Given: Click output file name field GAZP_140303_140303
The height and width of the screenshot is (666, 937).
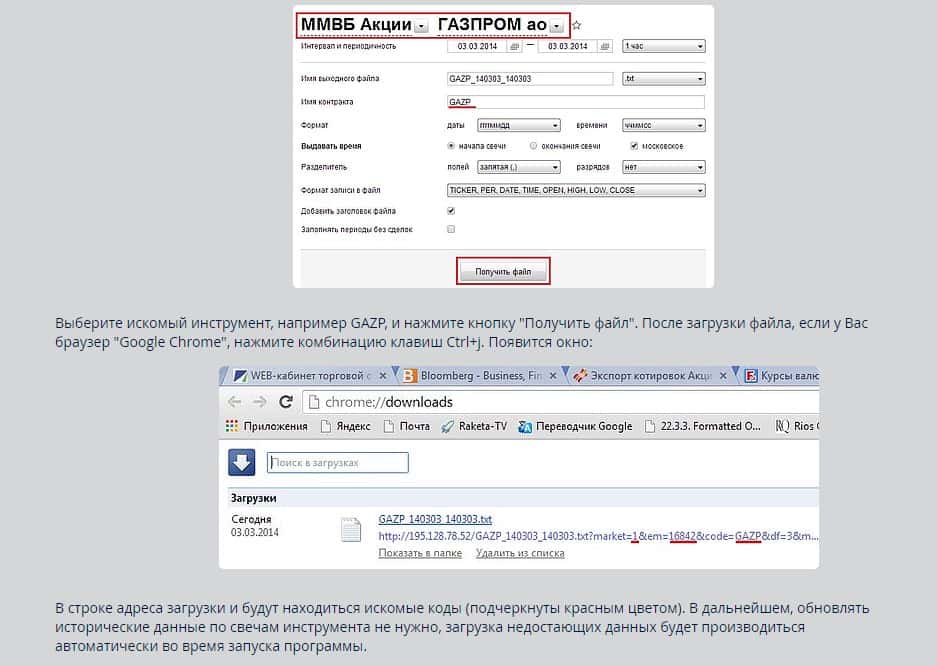Looking at the screenshot, I should tap(530, 79).
